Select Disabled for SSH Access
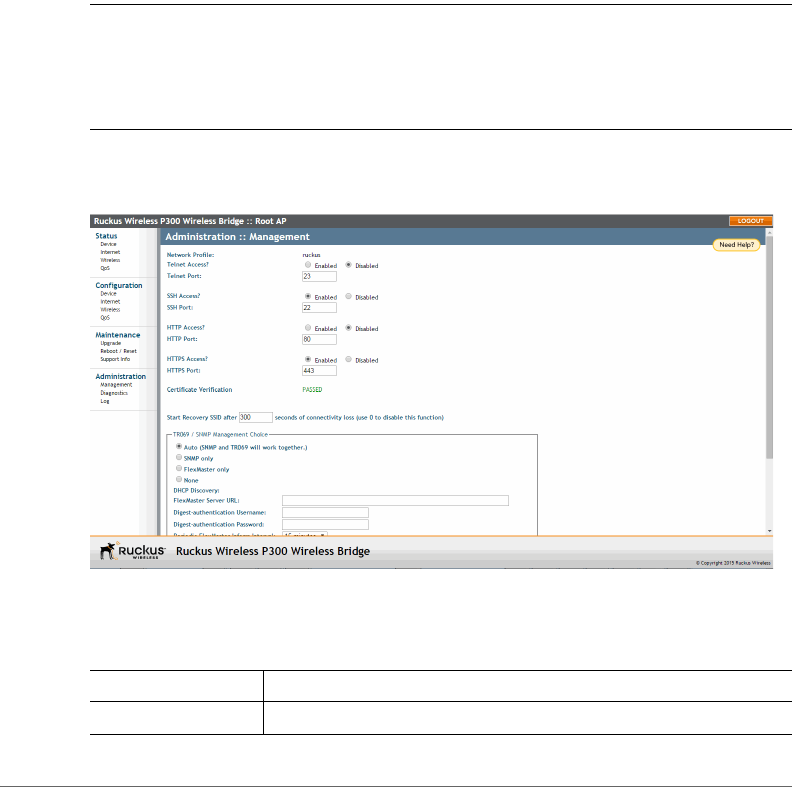This screenshot has height=787, width=792. [x=349, y=297]
